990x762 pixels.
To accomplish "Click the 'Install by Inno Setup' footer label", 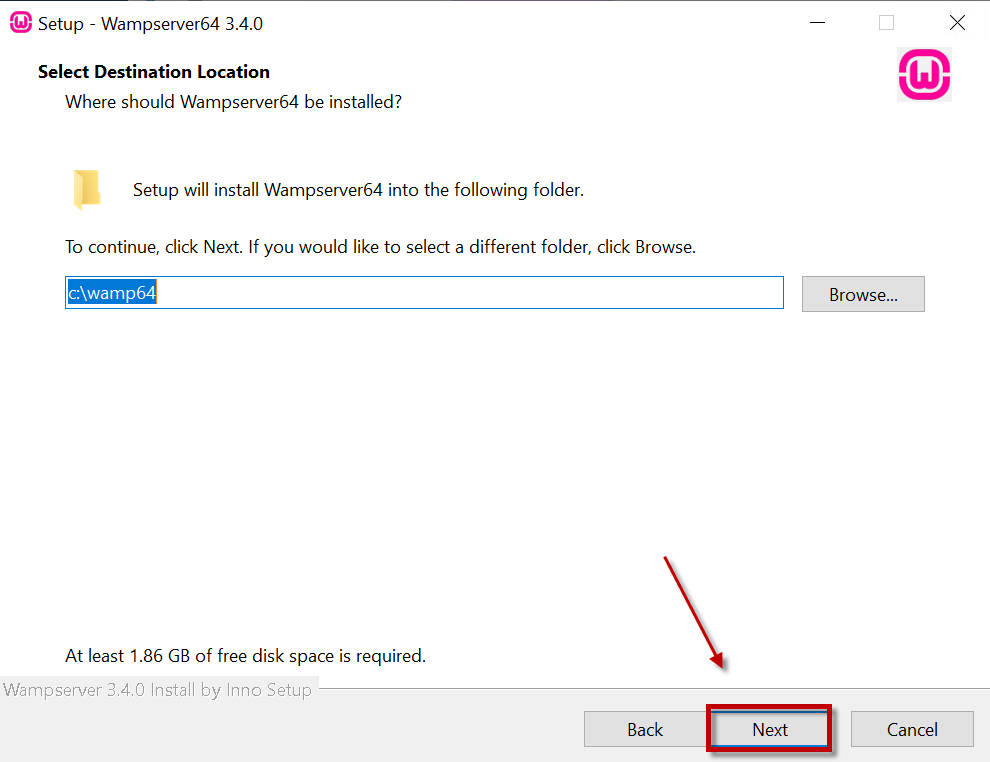I will [158, 690].
